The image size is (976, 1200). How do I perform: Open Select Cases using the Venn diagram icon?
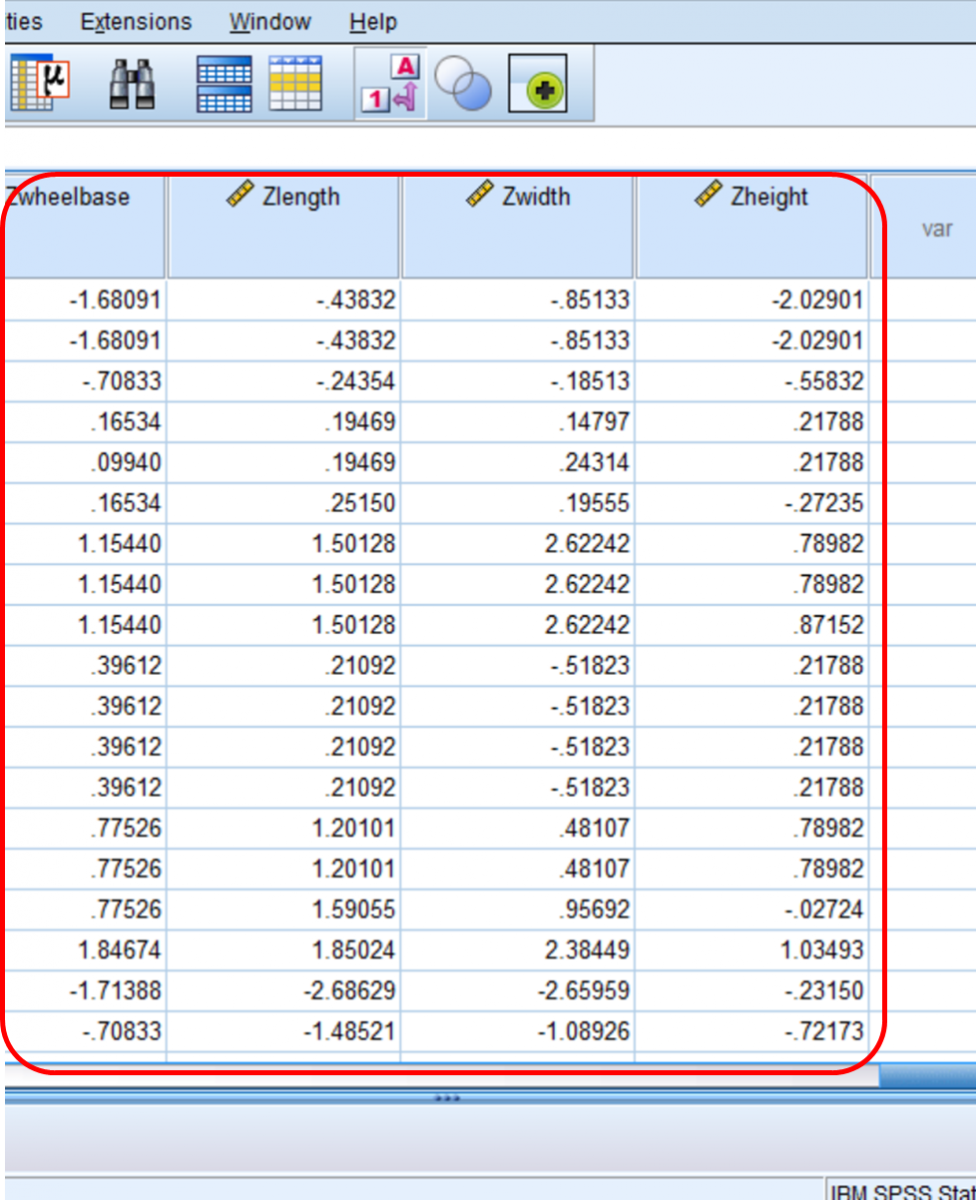pos(464,84)
